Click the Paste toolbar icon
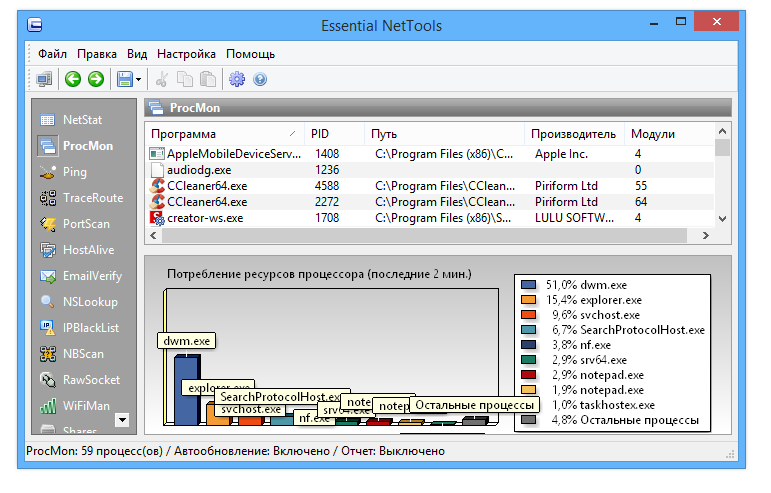 [x=208, y=79]
